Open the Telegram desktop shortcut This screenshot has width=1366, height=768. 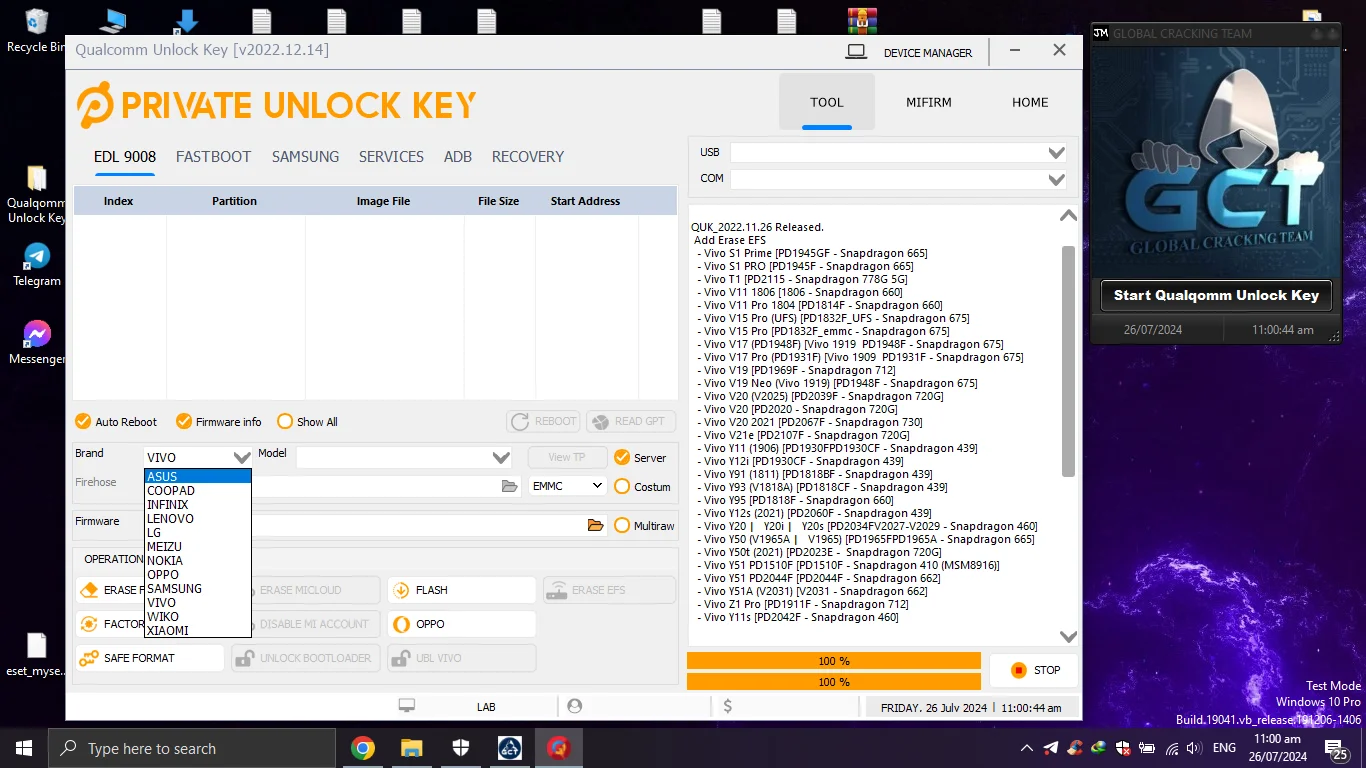[x=37, y=265]
